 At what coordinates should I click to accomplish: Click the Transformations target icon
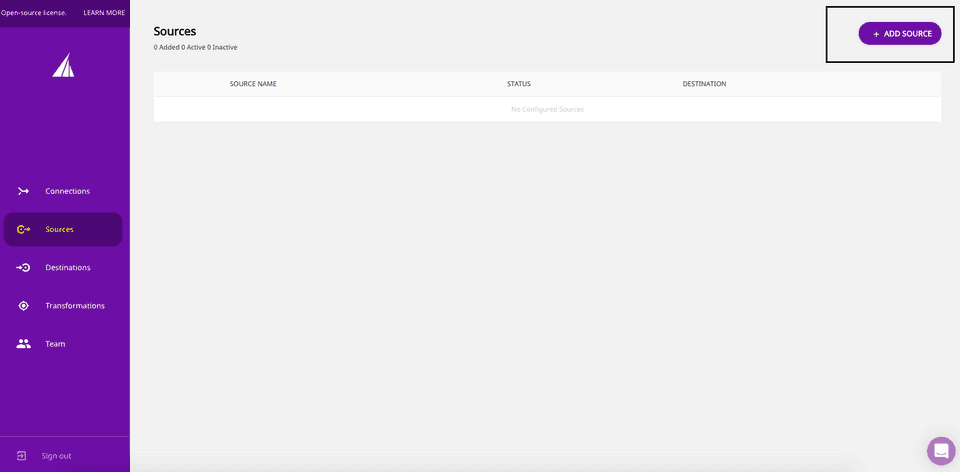pyautogui.click(x=24, y=305)
